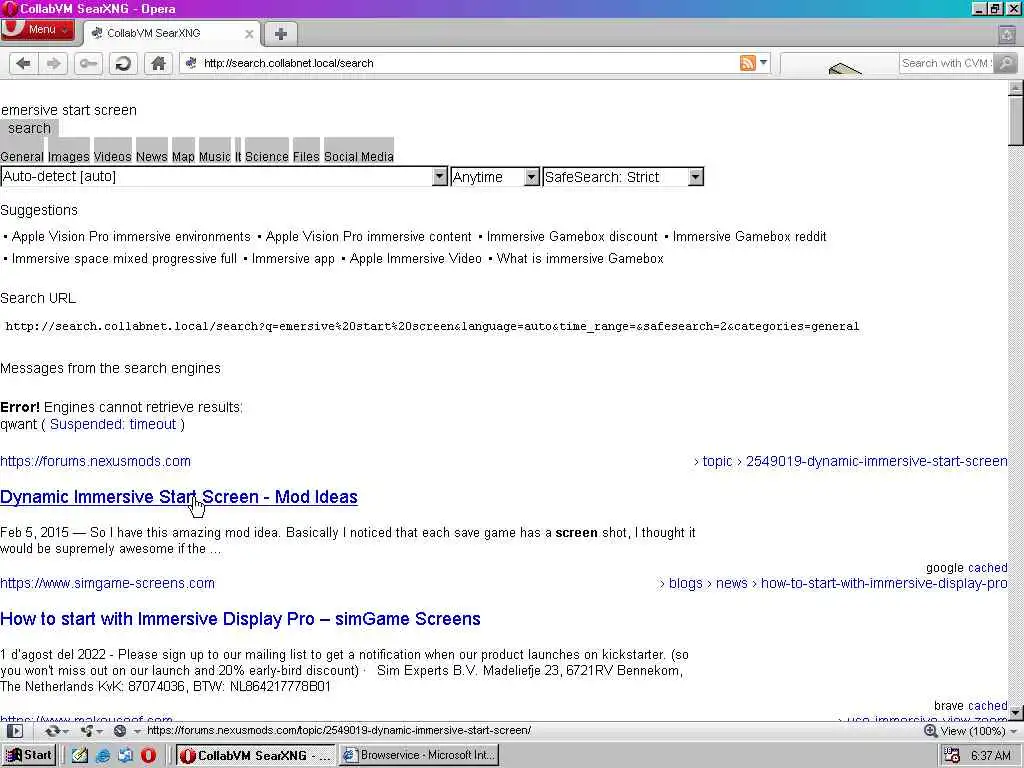Click the wand password key icon
The image size is (1024, 768).
88,63
